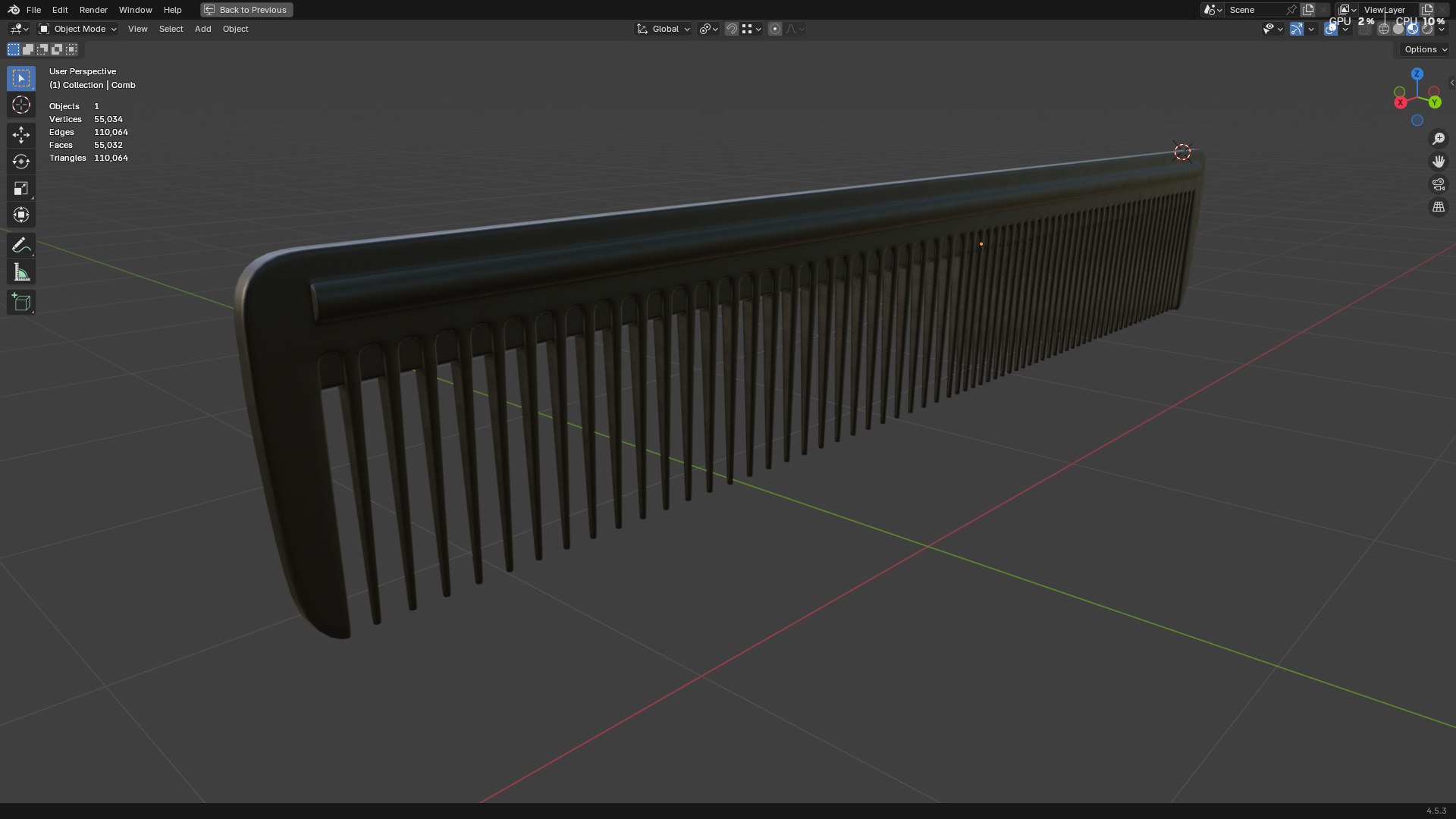Create new scene with copy icon
This screenshot has height=819, width=1456.
point(1308,10)
